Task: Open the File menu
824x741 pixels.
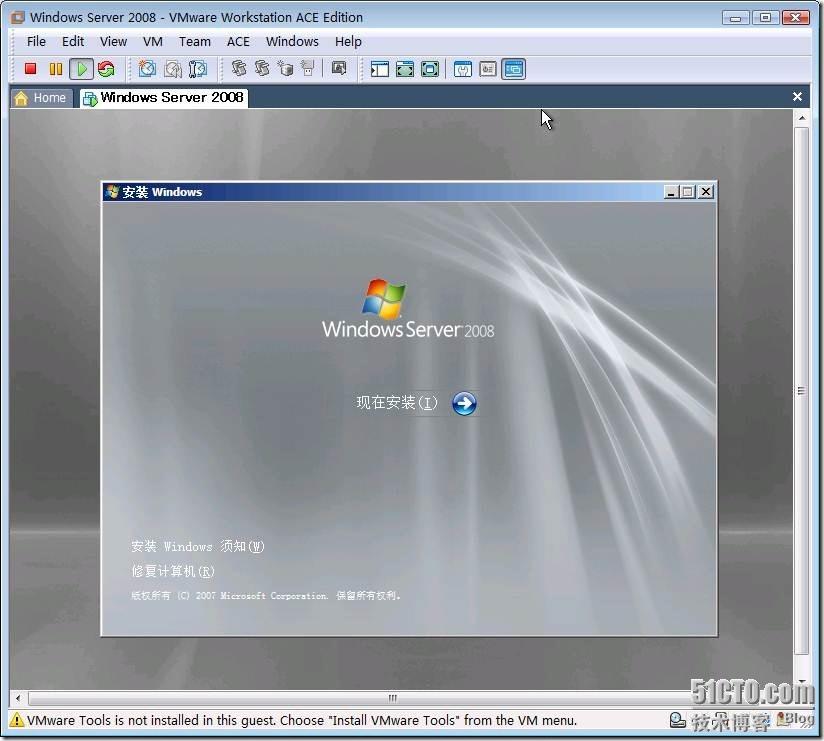Action: [x=36, y=42]
